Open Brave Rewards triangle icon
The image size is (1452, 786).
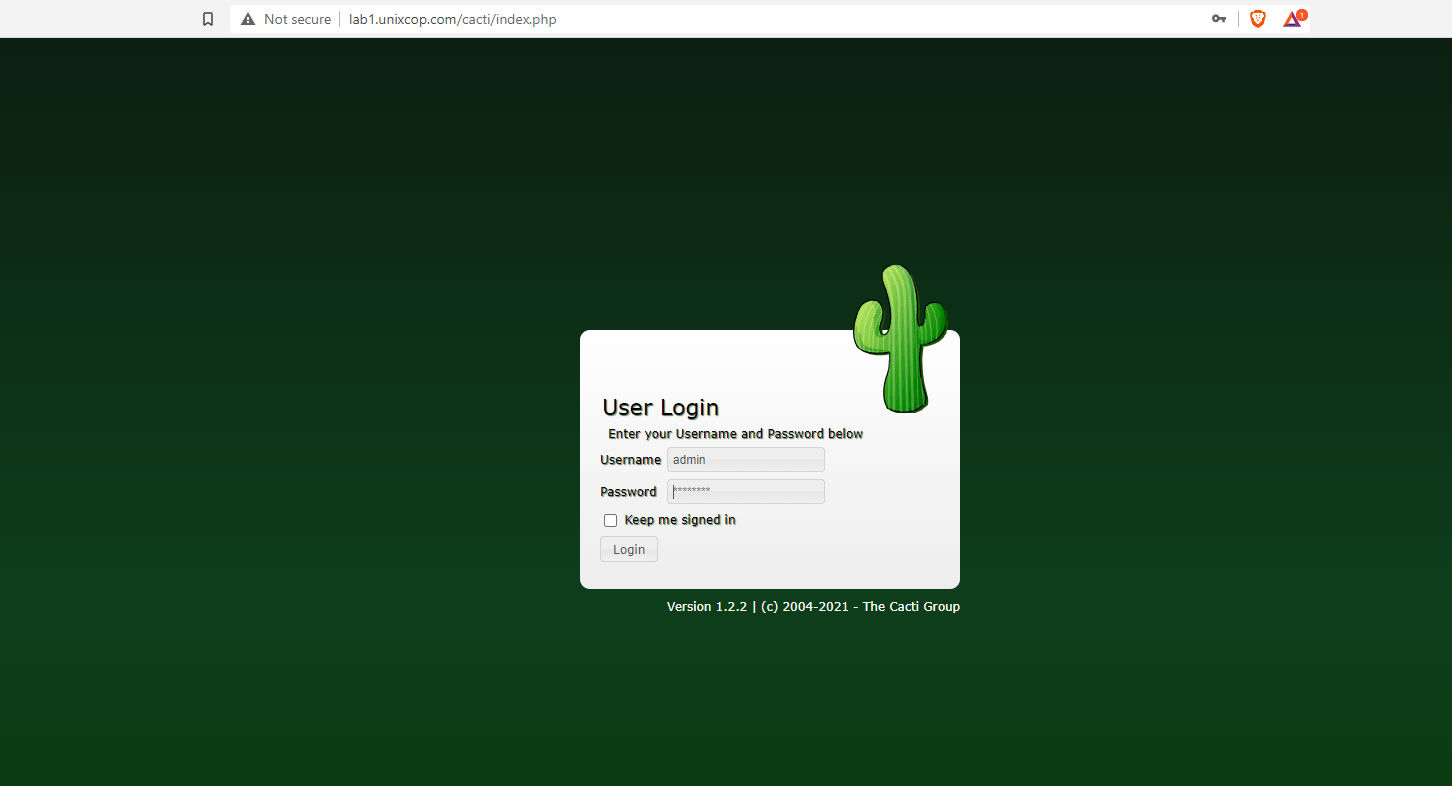[x=1294, y=18]
